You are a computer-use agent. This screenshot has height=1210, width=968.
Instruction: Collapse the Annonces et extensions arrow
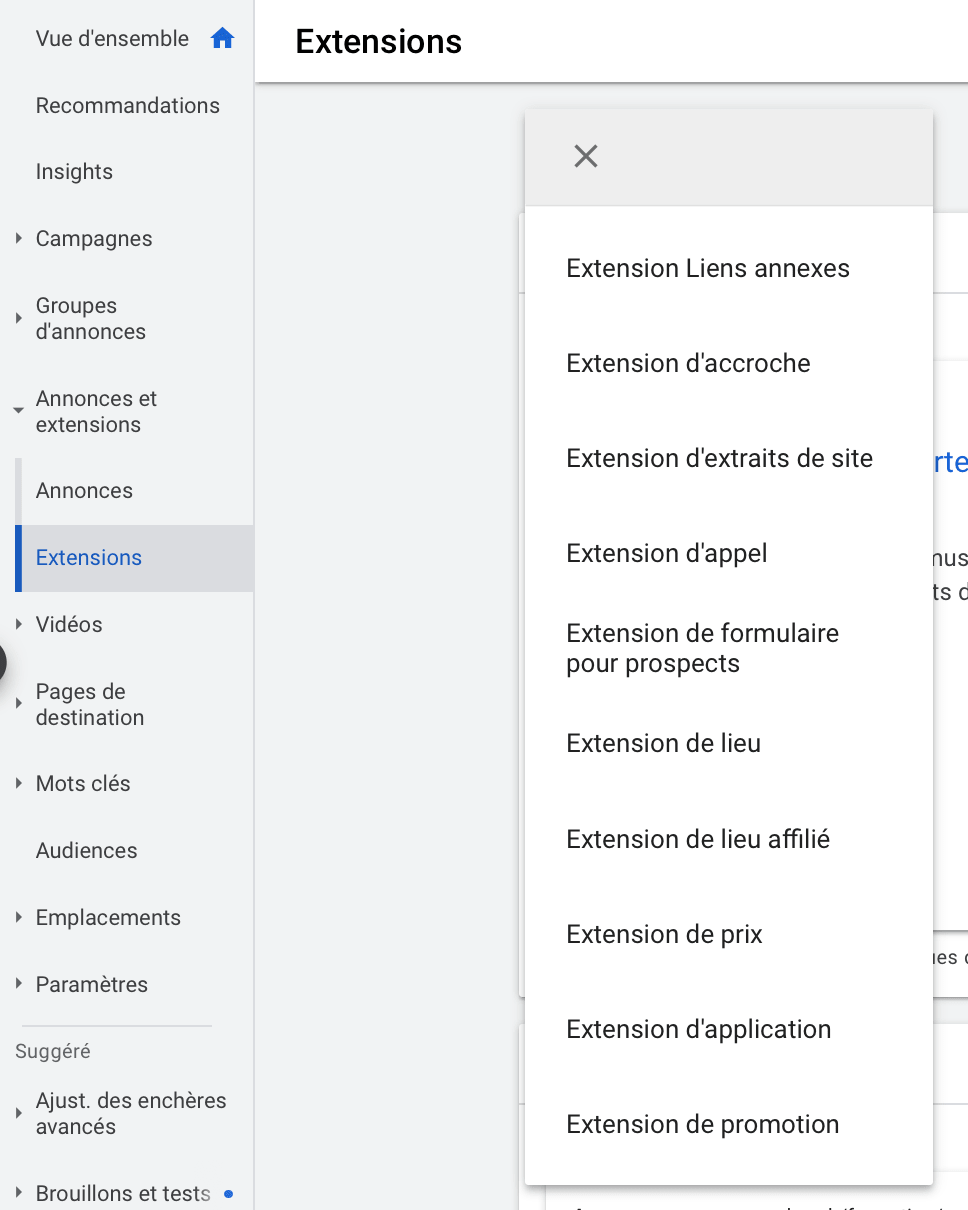(18, 411)
